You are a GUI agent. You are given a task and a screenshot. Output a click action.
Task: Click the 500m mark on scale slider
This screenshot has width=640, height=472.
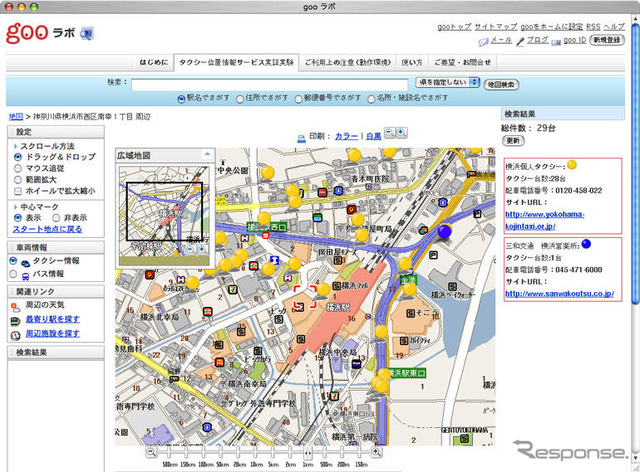tap(325, 452)
